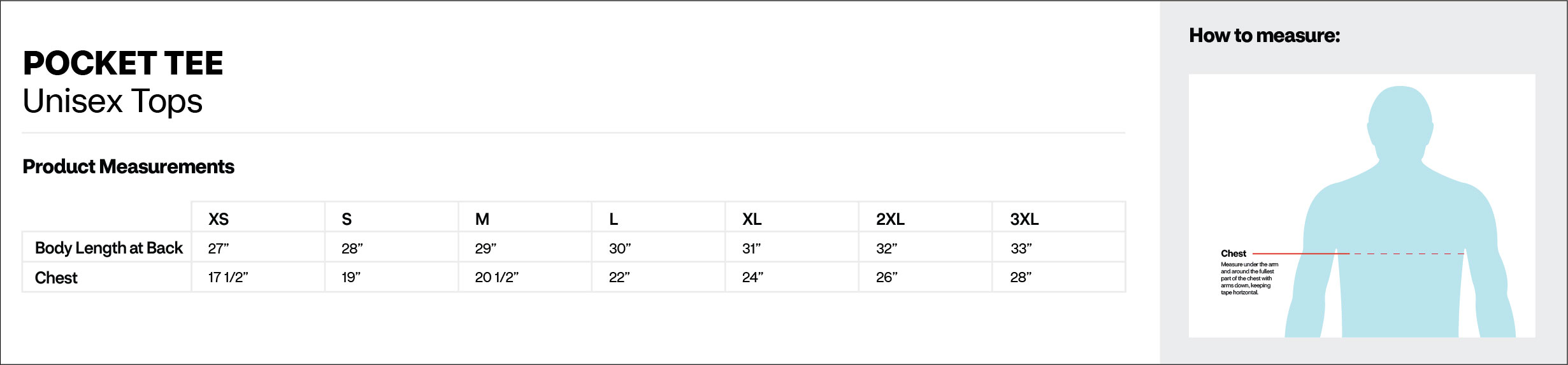
Task: Click the XL size column header
Action: click(x=752, y=219)
